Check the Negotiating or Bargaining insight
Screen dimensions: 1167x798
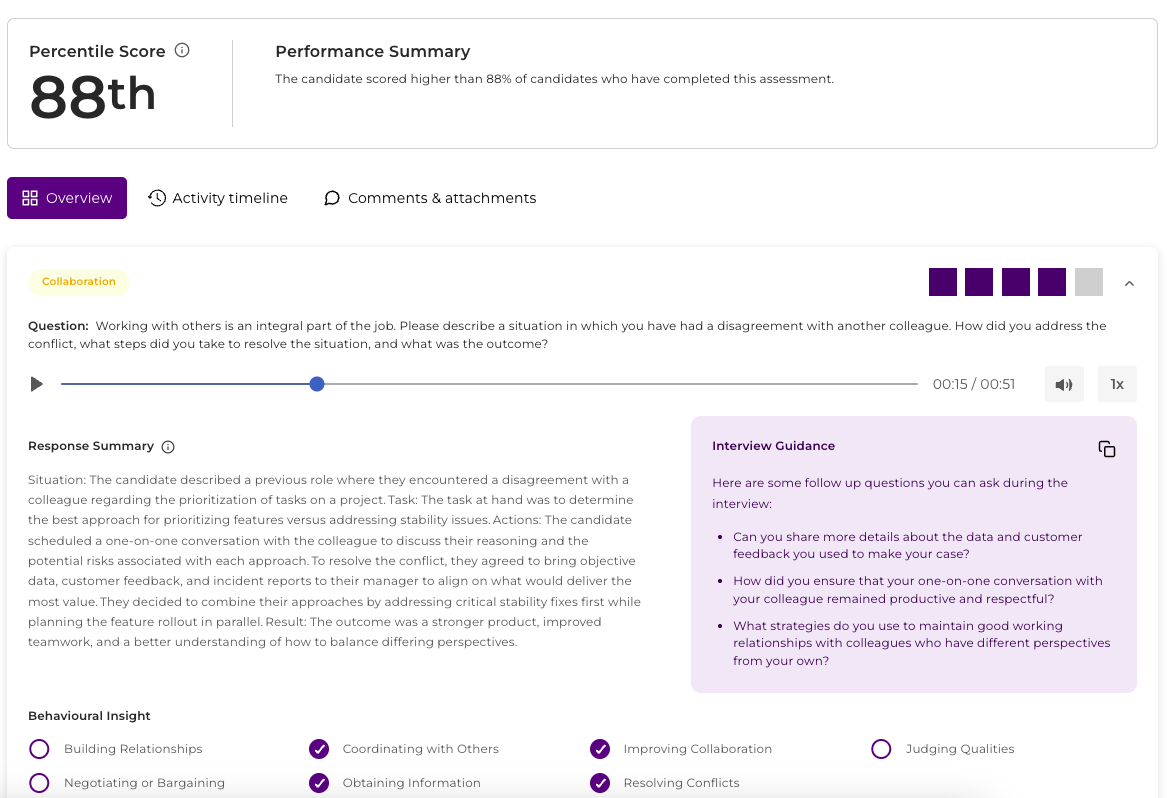pos(39,783)
